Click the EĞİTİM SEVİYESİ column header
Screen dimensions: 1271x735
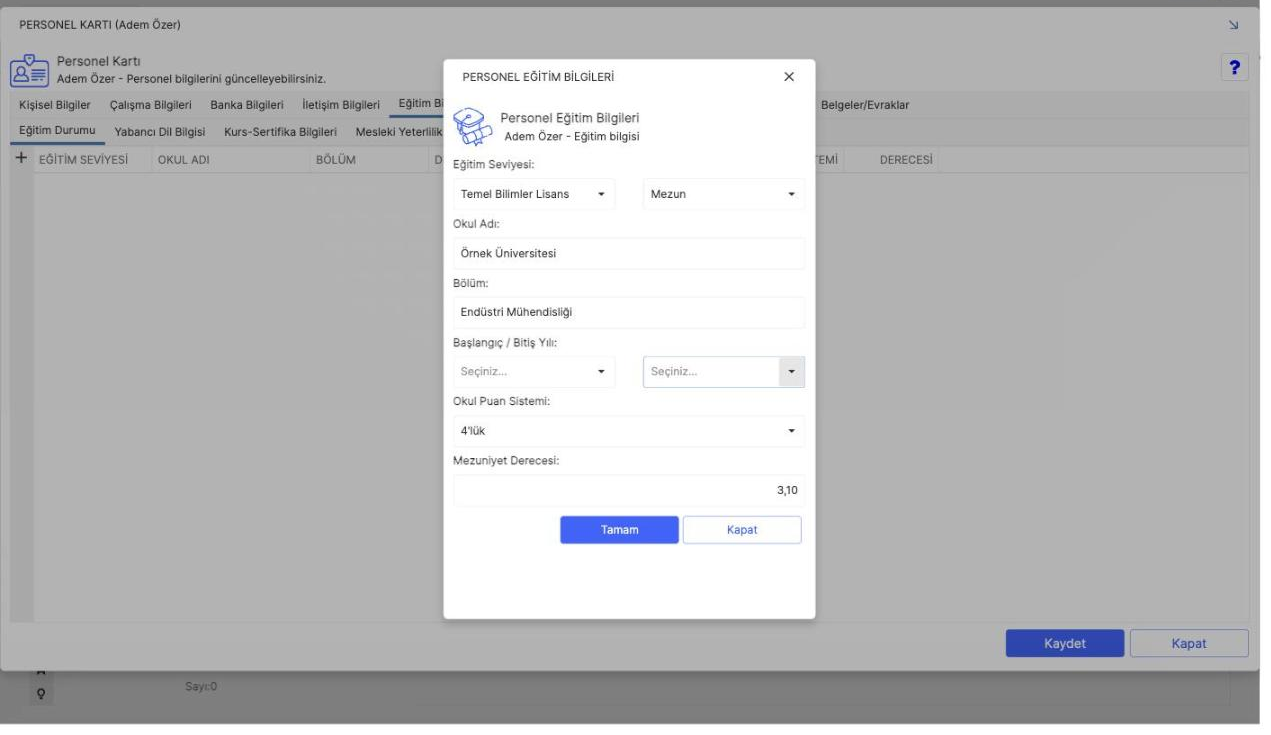click(84, 160)
